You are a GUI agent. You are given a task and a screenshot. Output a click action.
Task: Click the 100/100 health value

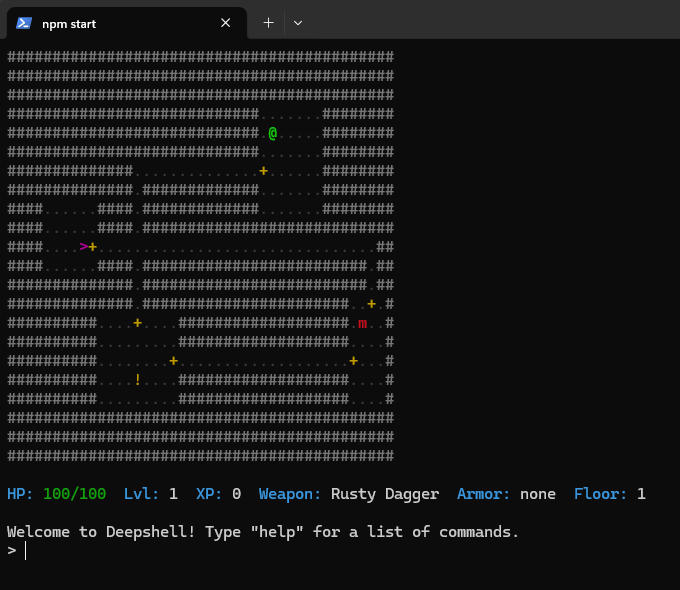point(74,494)
